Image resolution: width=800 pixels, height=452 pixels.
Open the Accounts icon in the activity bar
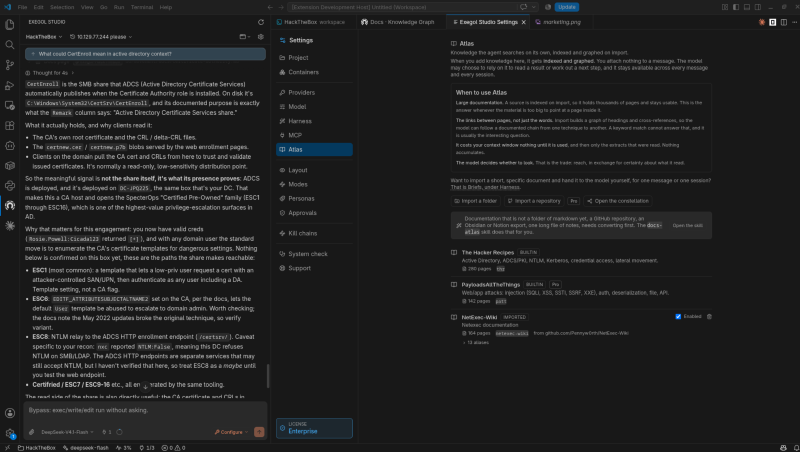point(9,413)
